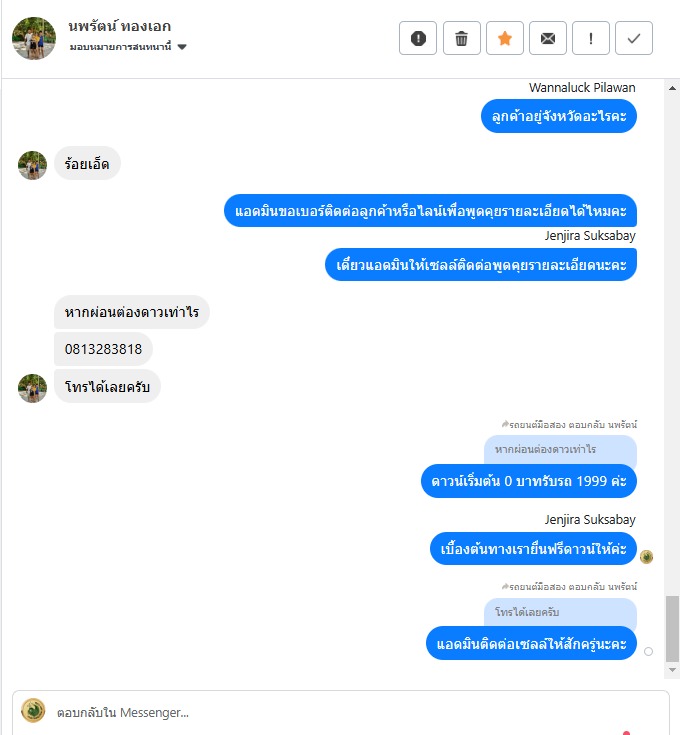Toggle the orange star follow-up icon
Viewport: 680px width, 735px height.
click(505, 38)
